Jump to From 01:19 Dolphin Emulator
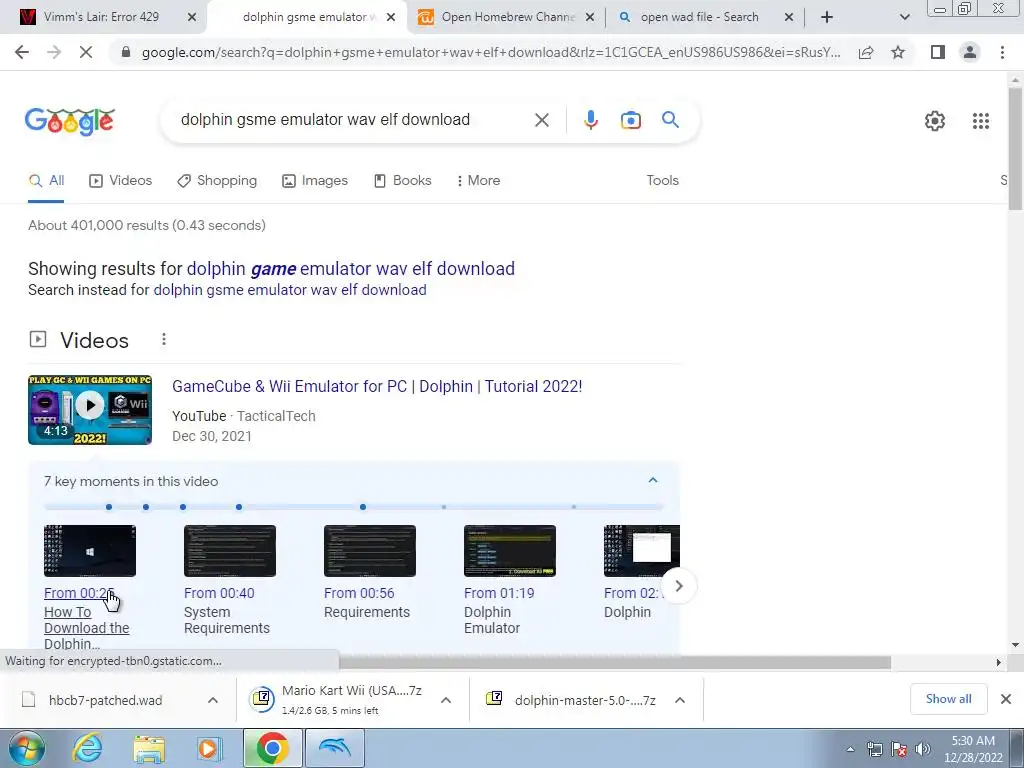The width and height of the screenshot is (1024, 768). 499,594
